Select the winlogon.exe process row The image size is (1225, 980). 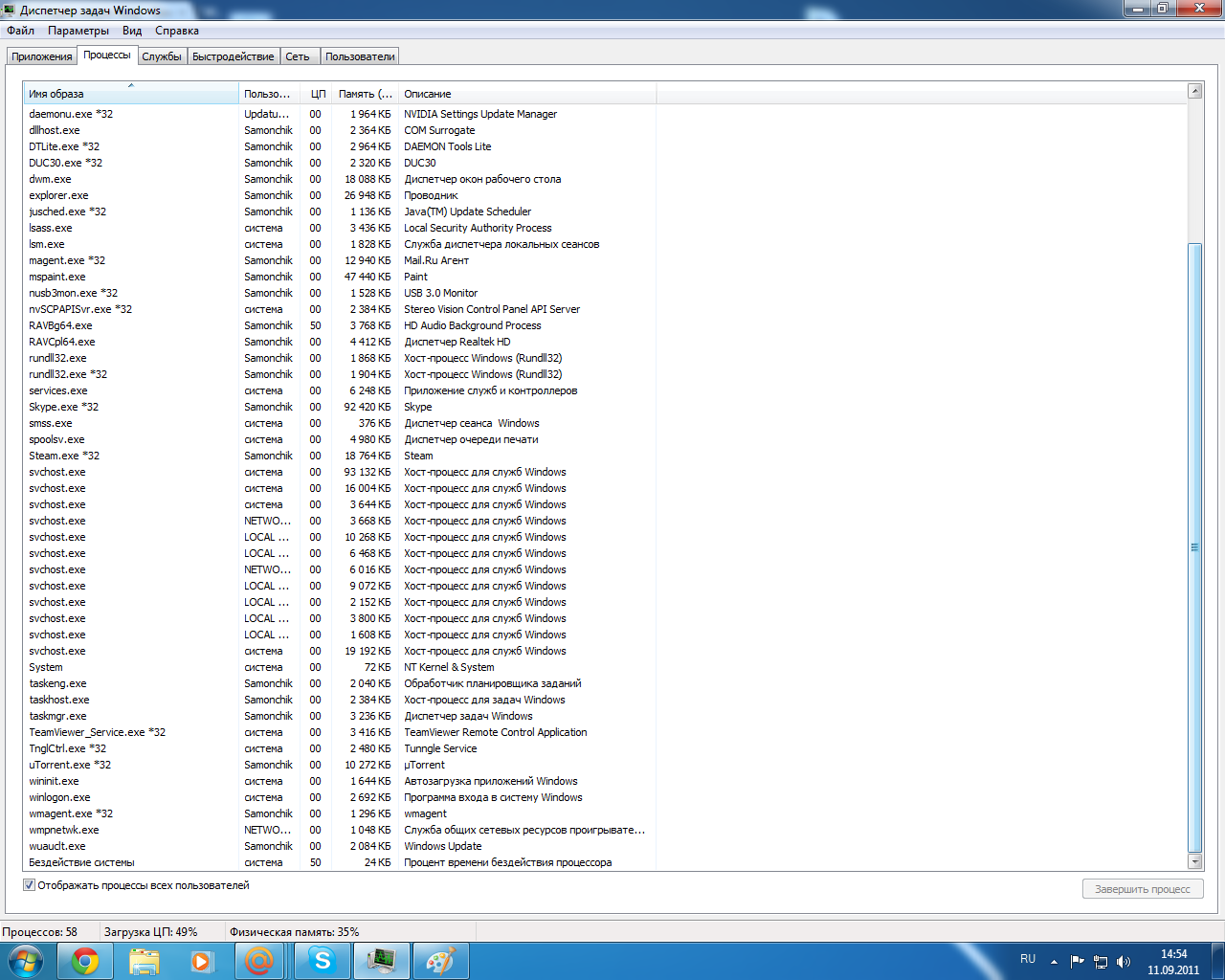(x=340, y=797)
